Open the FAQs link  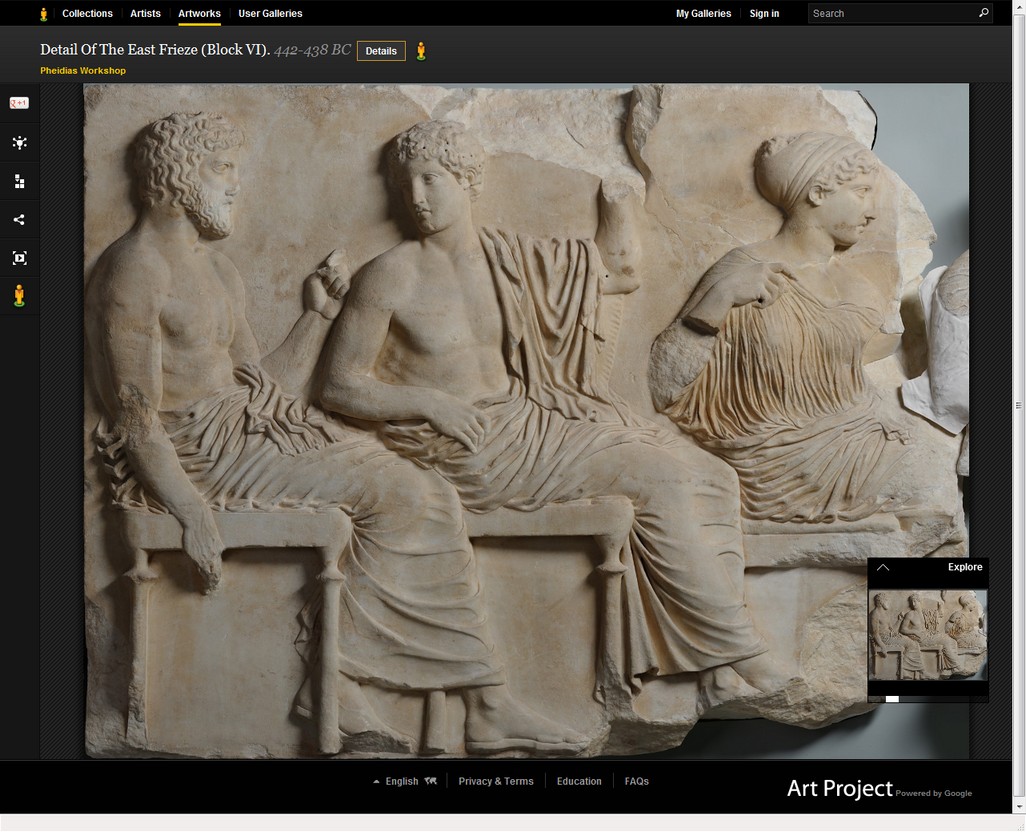[x=637, y=781]
